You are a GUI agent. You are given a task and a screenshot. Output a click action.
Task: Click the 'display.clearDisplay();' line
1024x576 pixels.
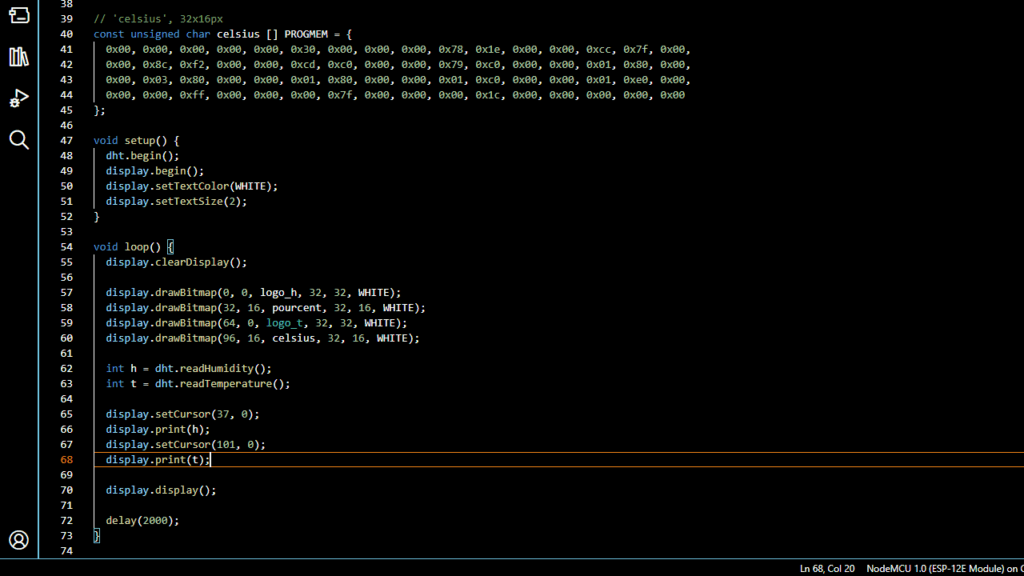(x=176, y=262)
